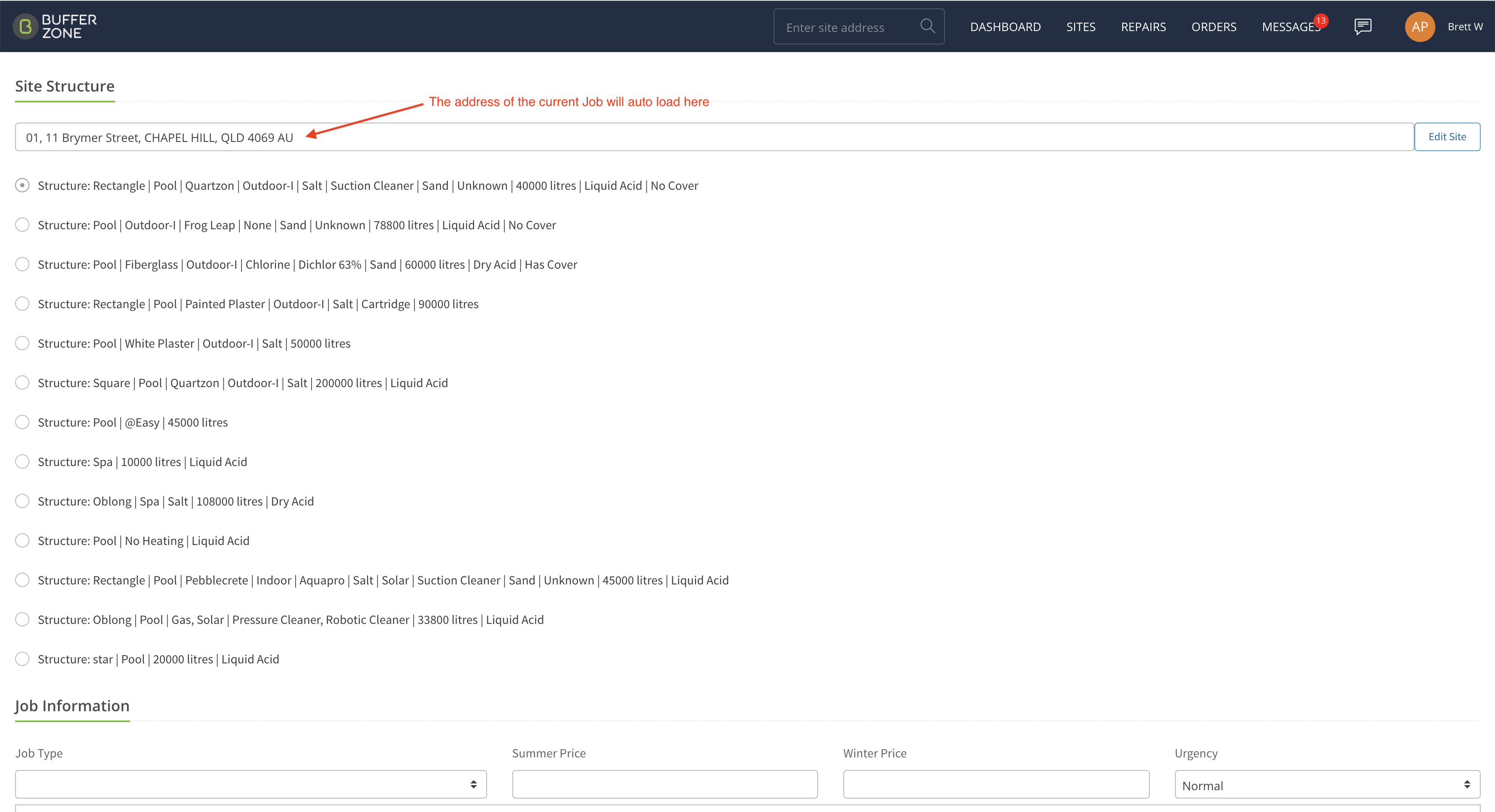Click the AP user avatar
This screenshot has height=812, width=1495.
click(1419, 27)
